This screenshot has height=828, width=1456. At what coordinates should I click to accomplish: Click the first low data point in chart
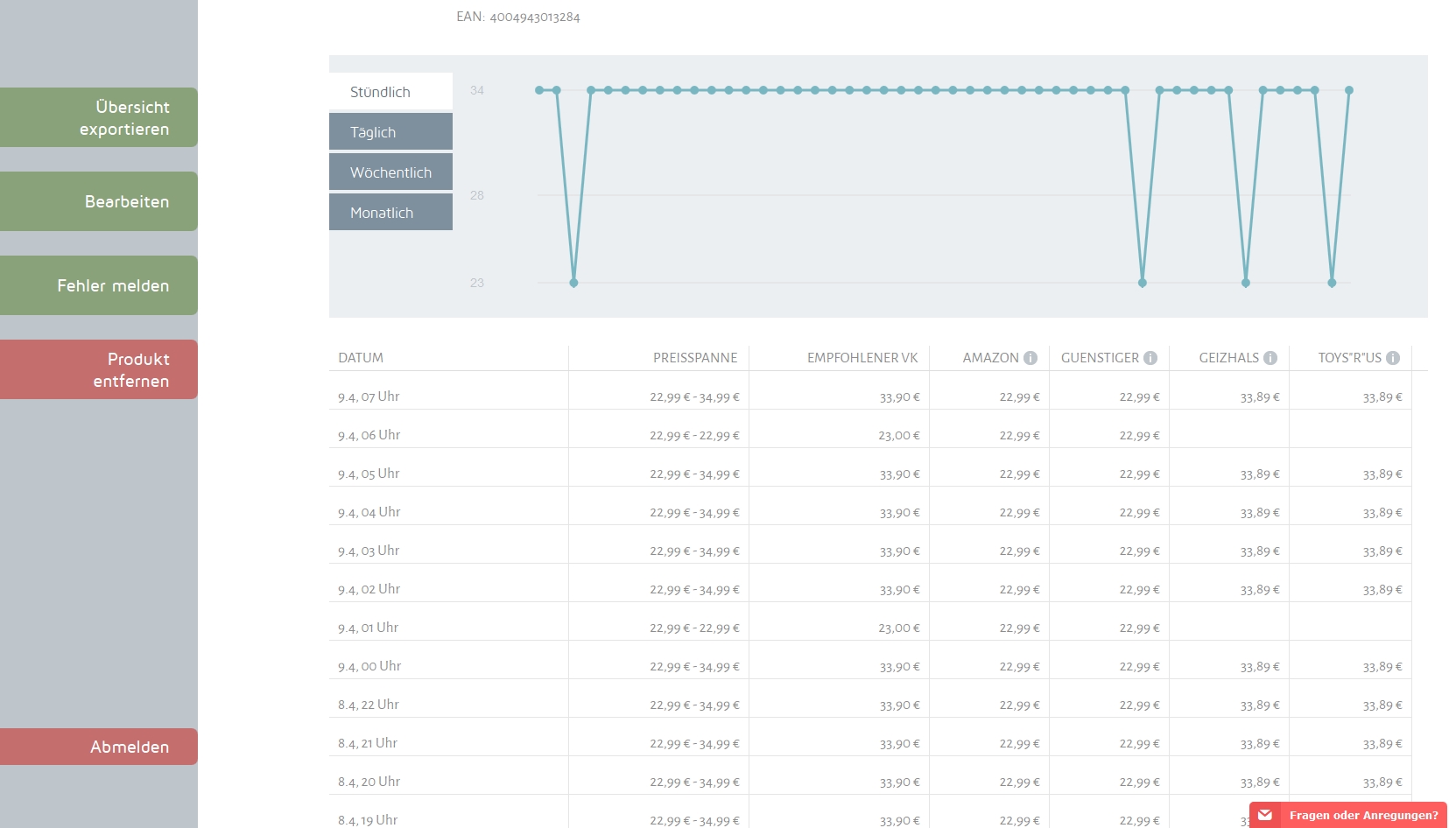click(x=573, y=283)
